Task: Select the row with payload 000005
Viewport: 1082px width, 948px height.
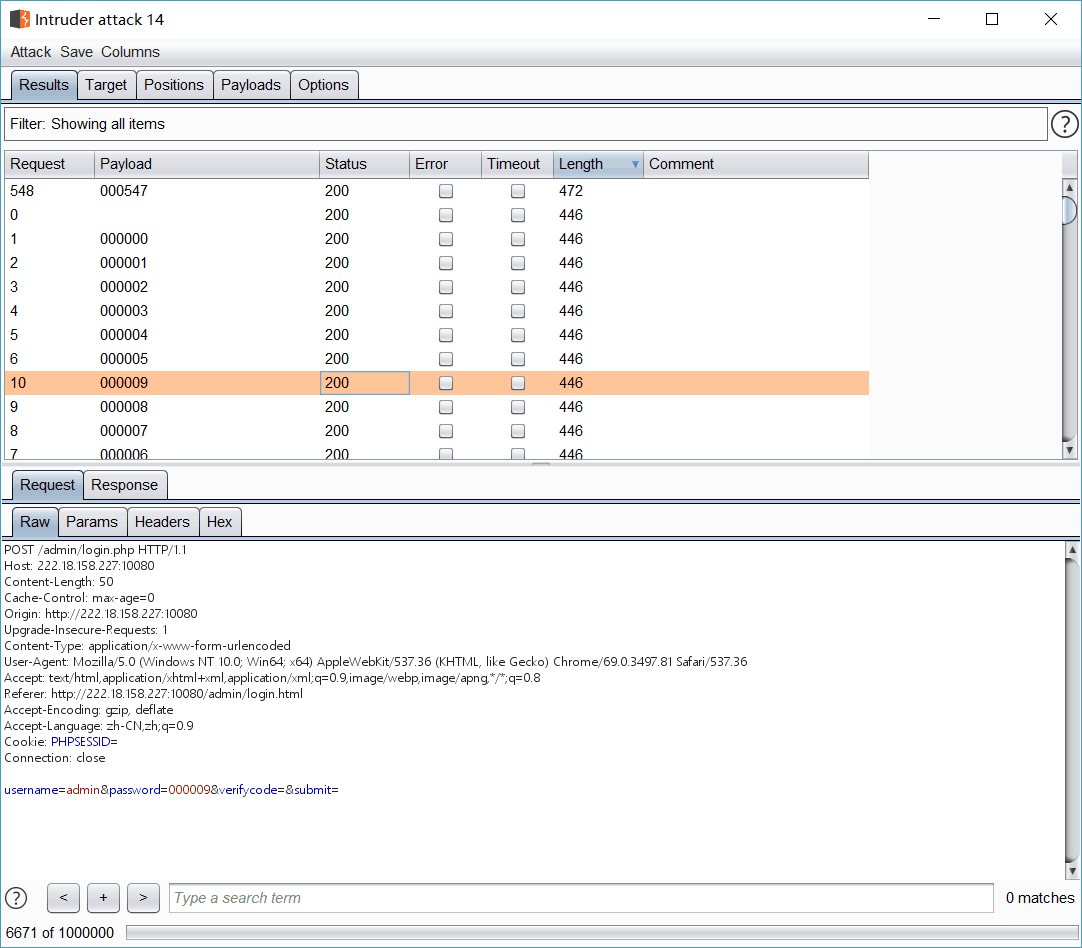Action: (x=436, y=359)
